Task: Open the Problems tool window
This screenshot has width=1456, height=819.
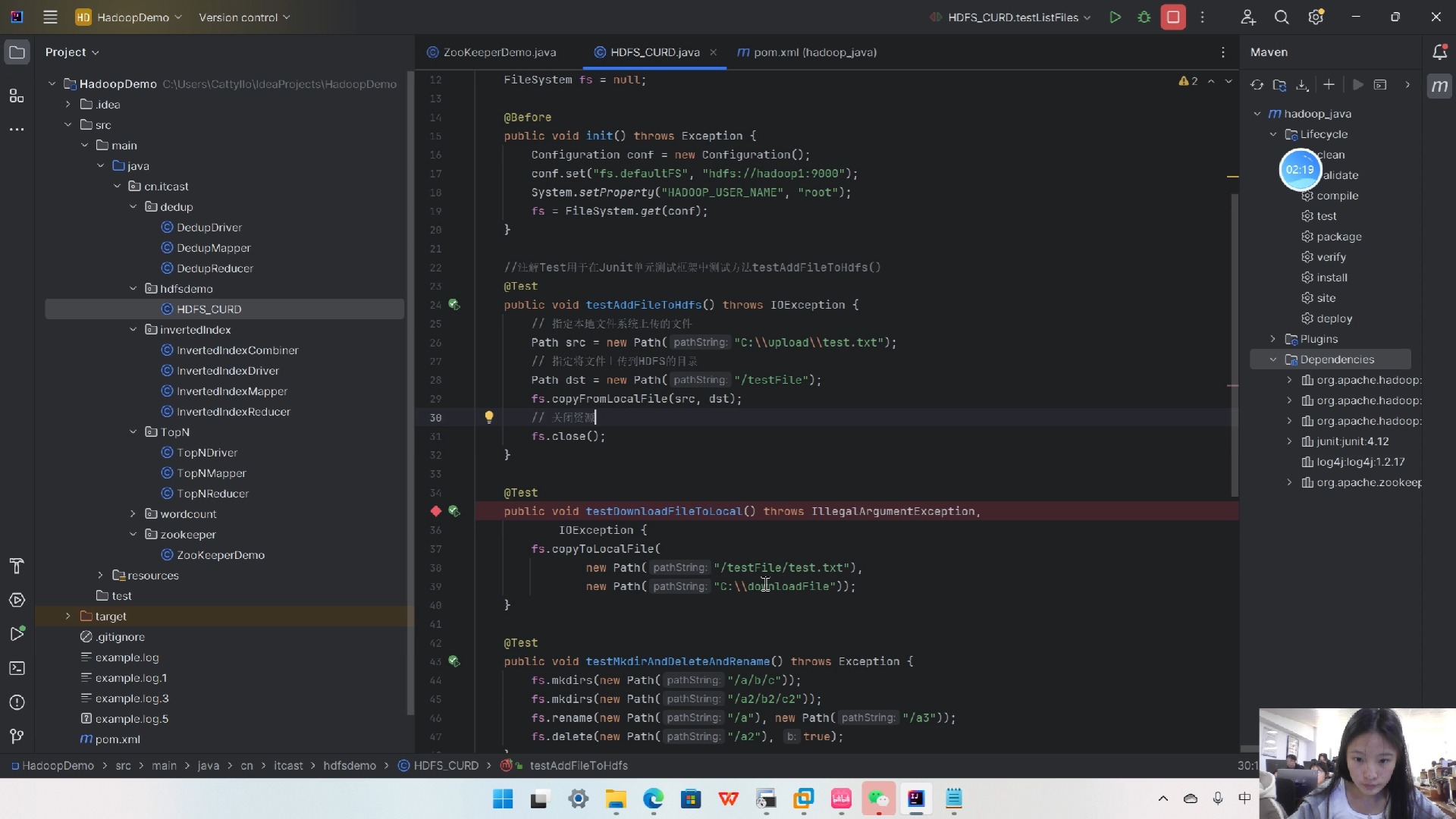Action: (x=17, y=702)
